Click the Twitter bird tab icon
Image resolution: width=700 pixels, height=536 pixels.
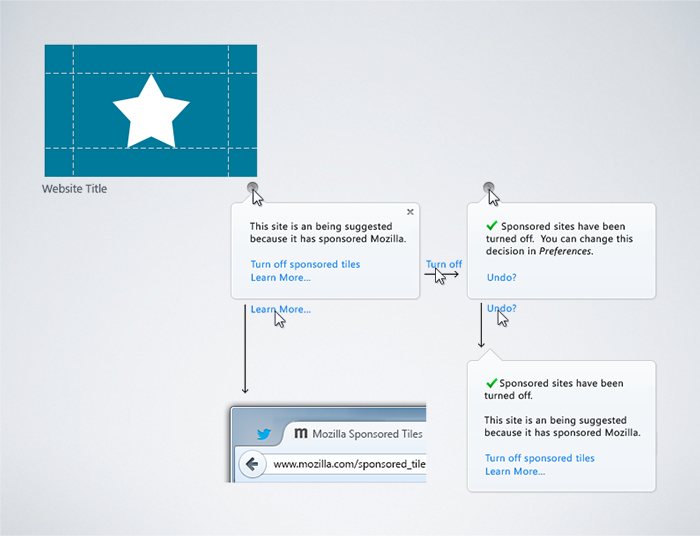[x=263, y=434]
